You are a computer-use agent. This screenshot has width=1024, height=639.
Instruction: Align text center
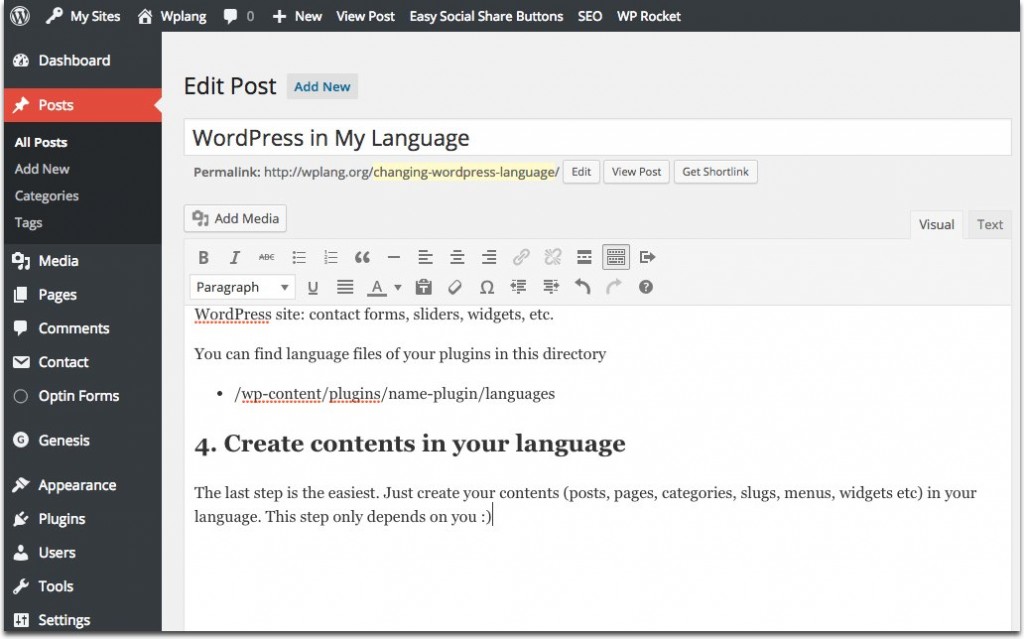pos(457,257)
